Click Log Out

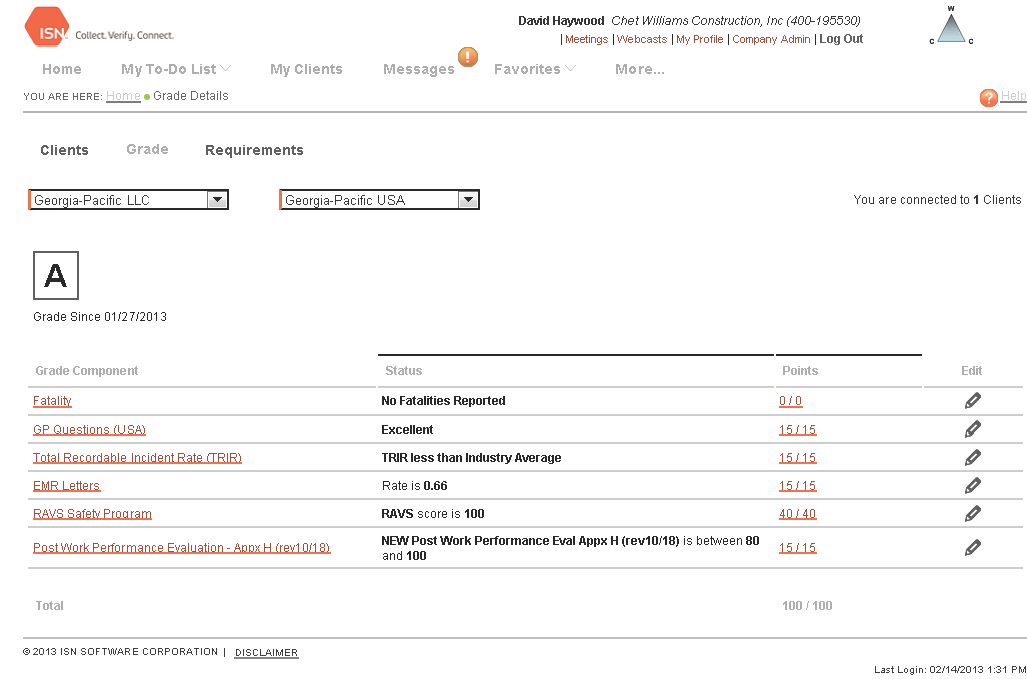(x=841, y=39)
